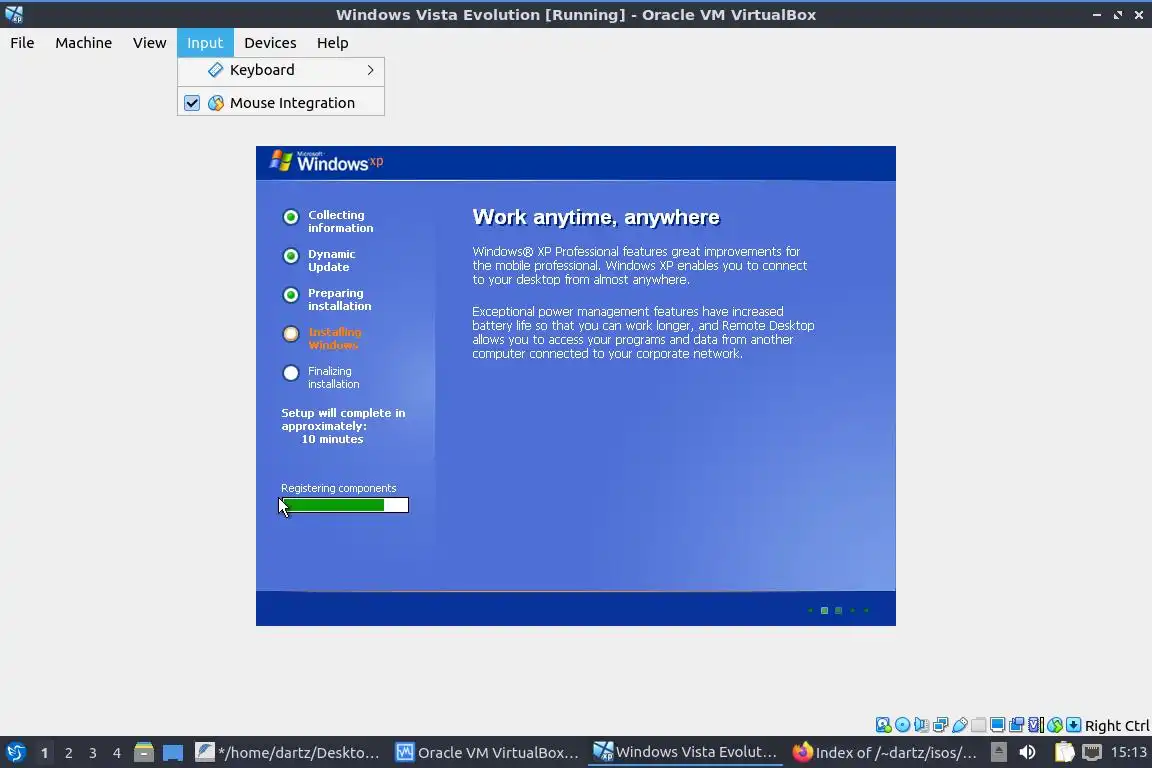Click the eject removable media tray icon
Screen dimensions: 1152x768
click(x=998, y=752)
